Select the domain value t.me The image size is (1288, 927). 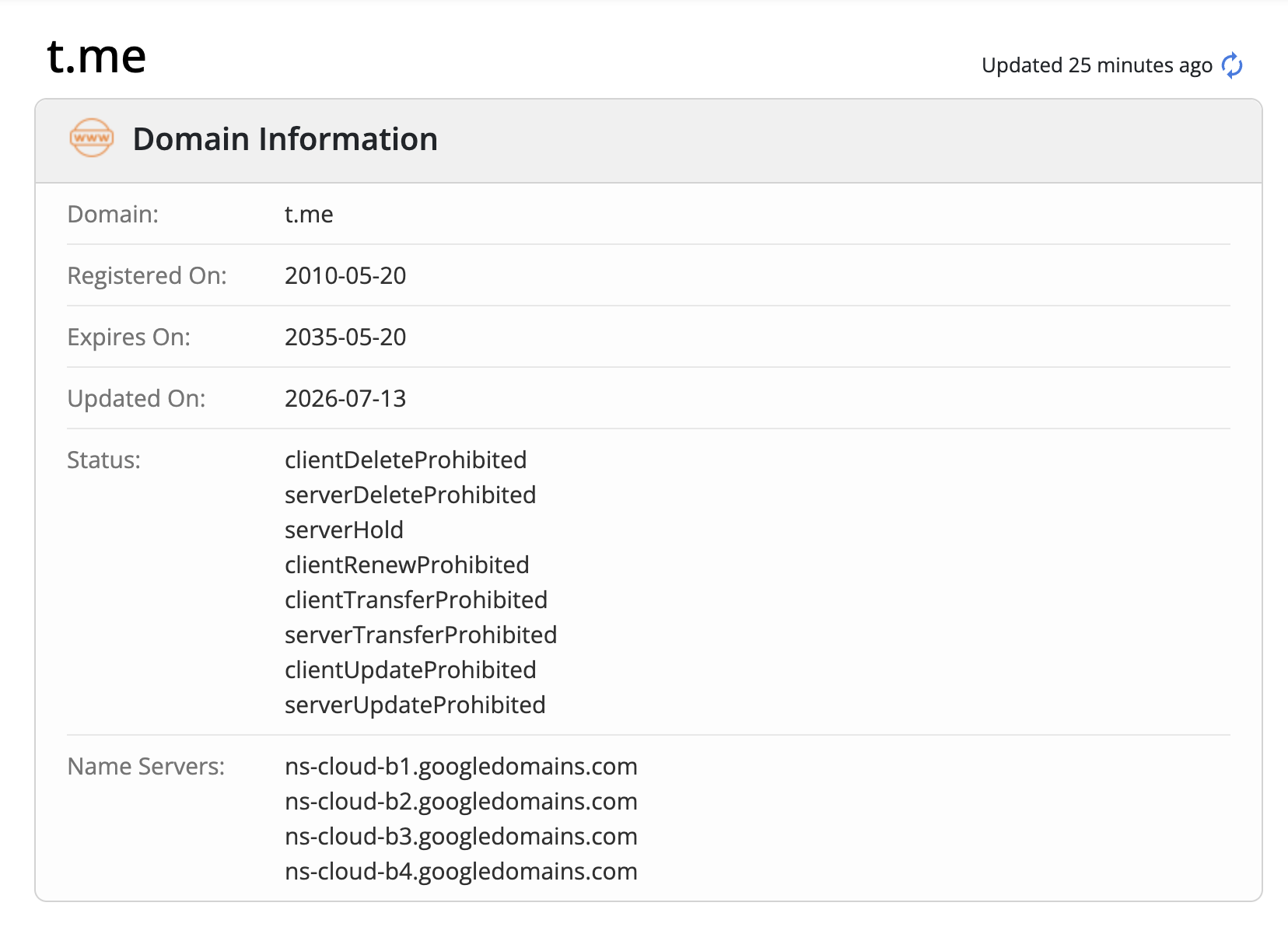click(x=309, y=214)
